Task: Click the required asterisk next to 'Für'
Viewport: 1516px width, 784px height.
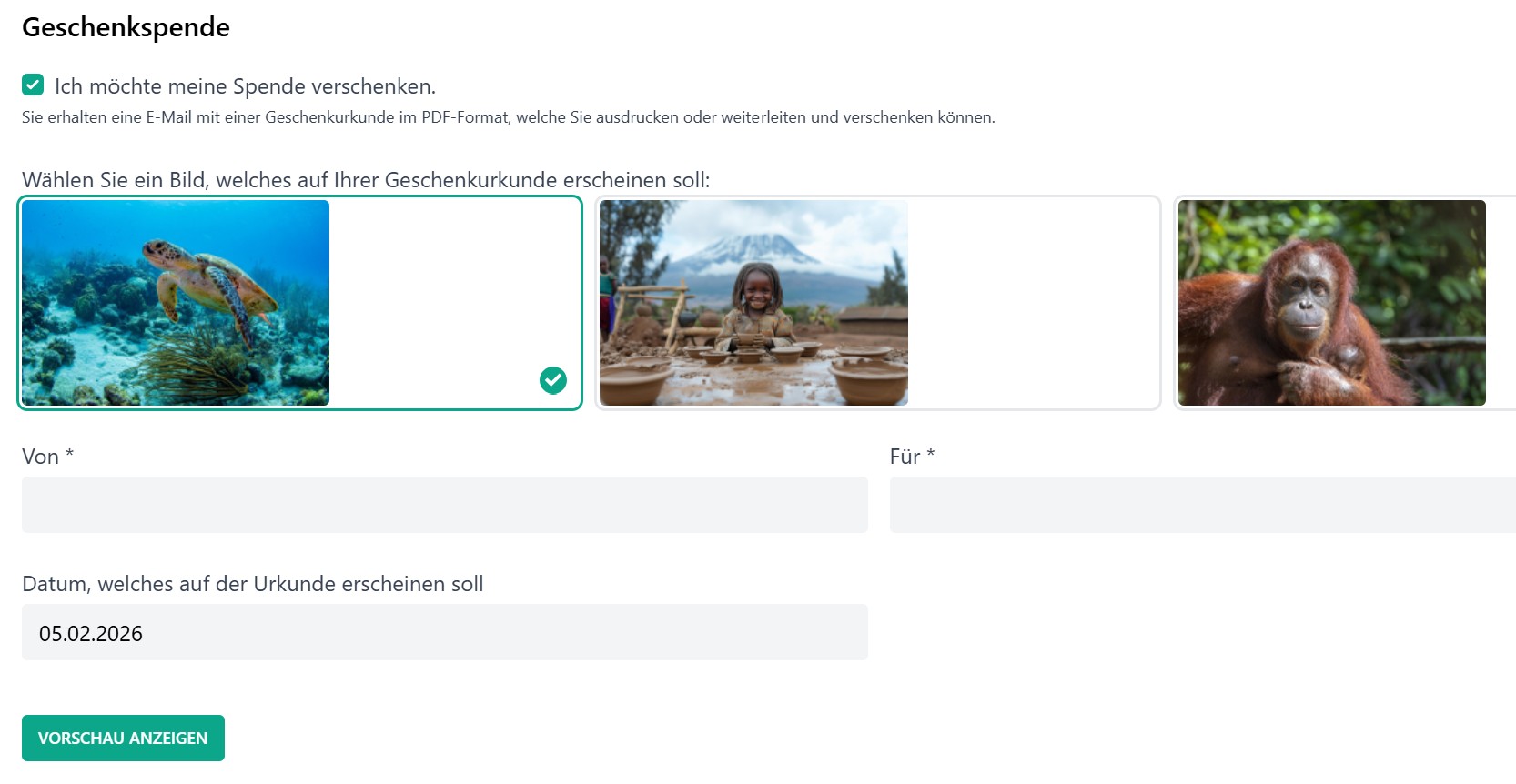Action: [x=931, y=453]
